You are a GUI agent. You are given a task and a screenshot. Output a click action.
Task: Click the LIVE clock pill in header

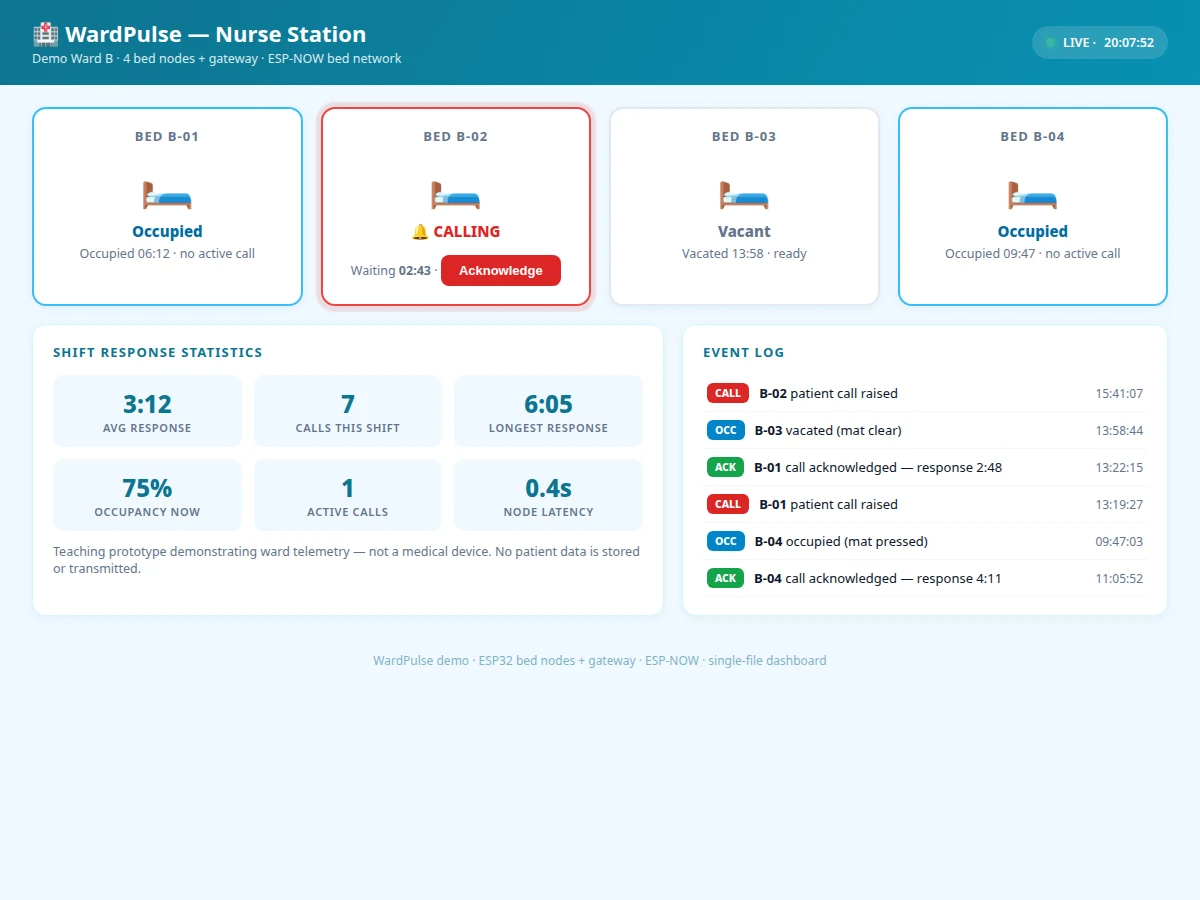click(x=1100, y=43)
